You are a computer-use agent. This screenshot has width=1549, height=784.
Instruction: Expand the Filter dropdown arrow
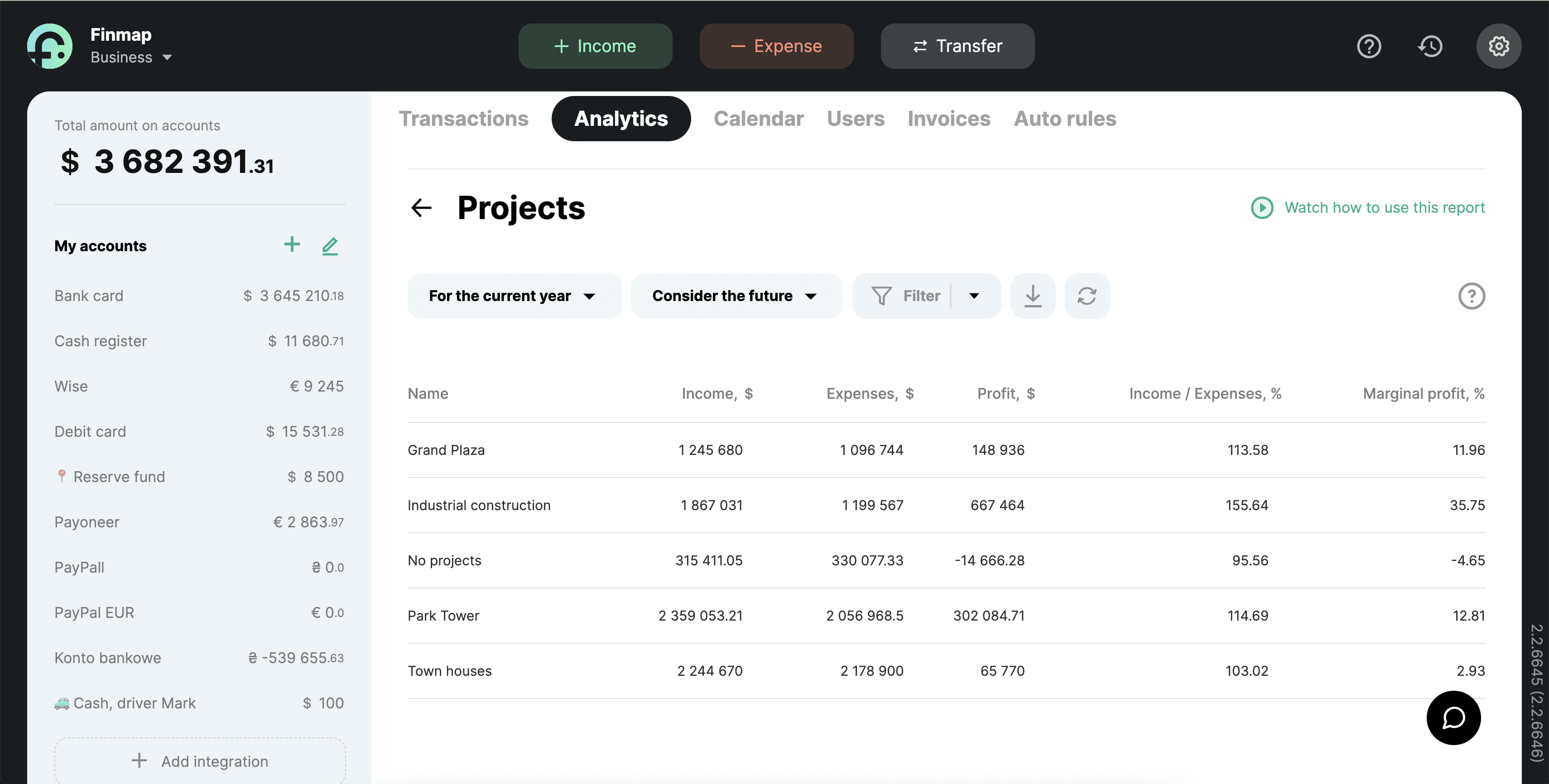[974, 296]
